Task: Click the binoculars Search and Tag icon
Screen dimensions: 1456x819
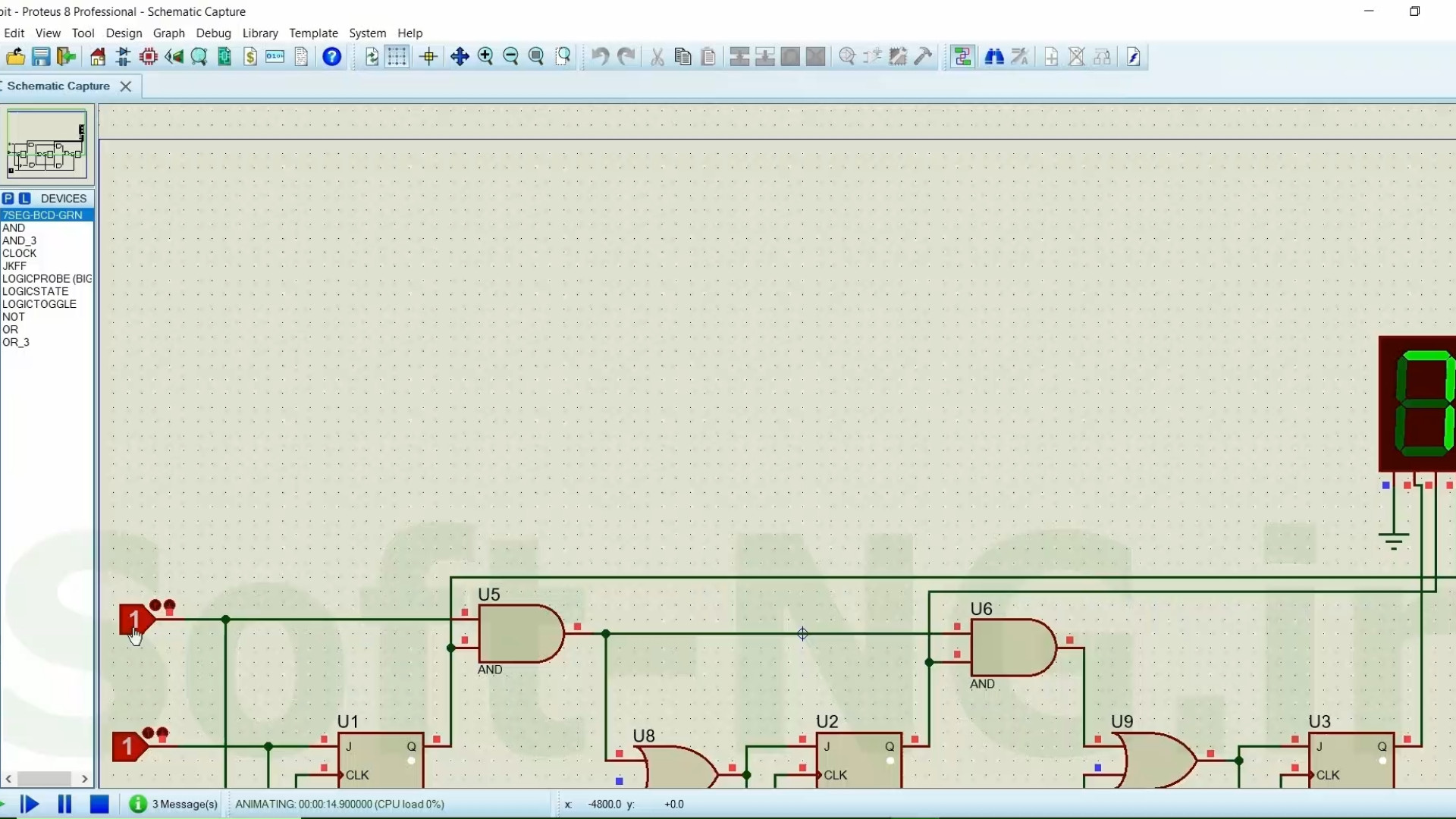Action: 994,57
